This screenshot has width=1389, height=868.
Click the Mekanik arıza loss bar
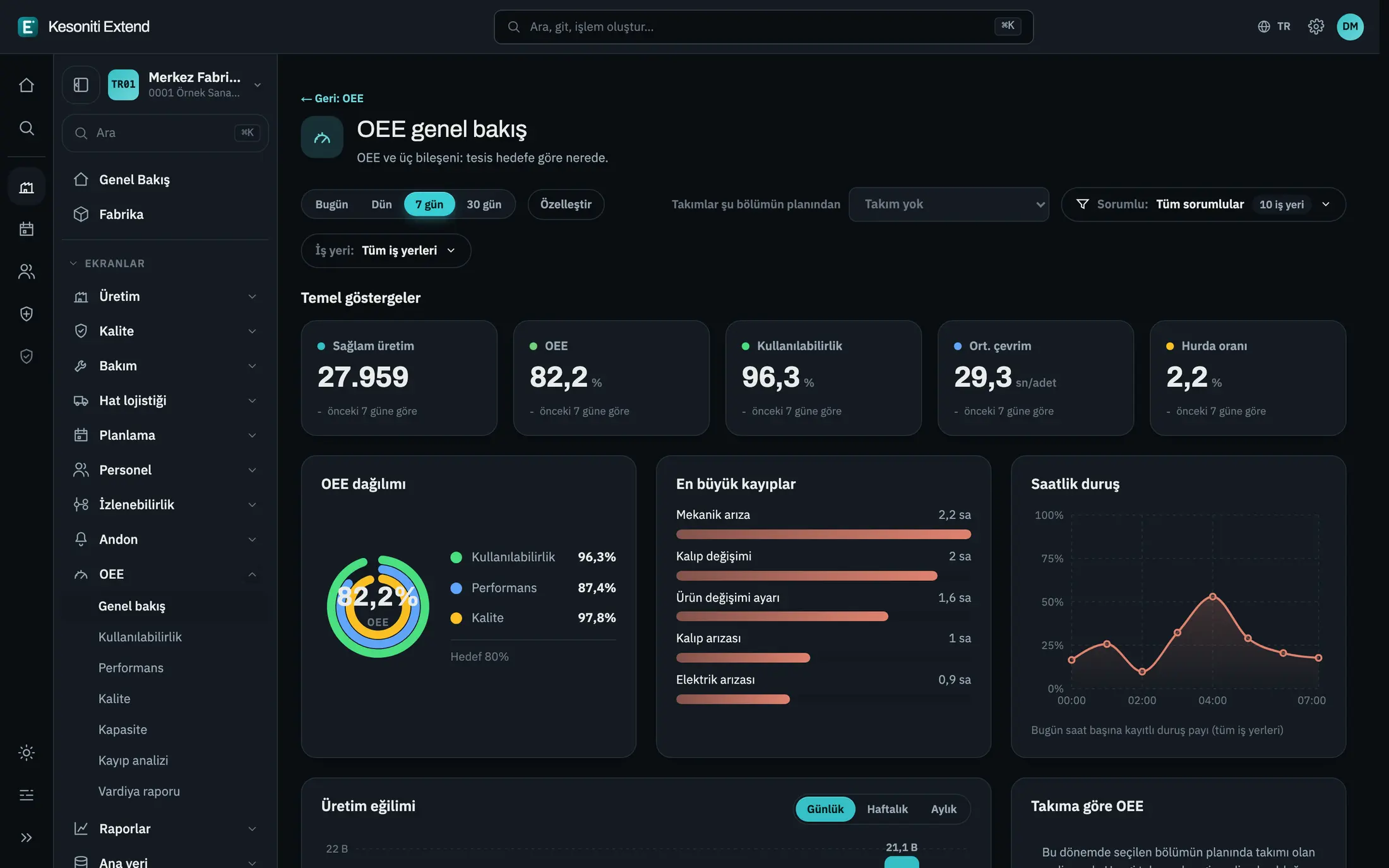click(823, 535)
